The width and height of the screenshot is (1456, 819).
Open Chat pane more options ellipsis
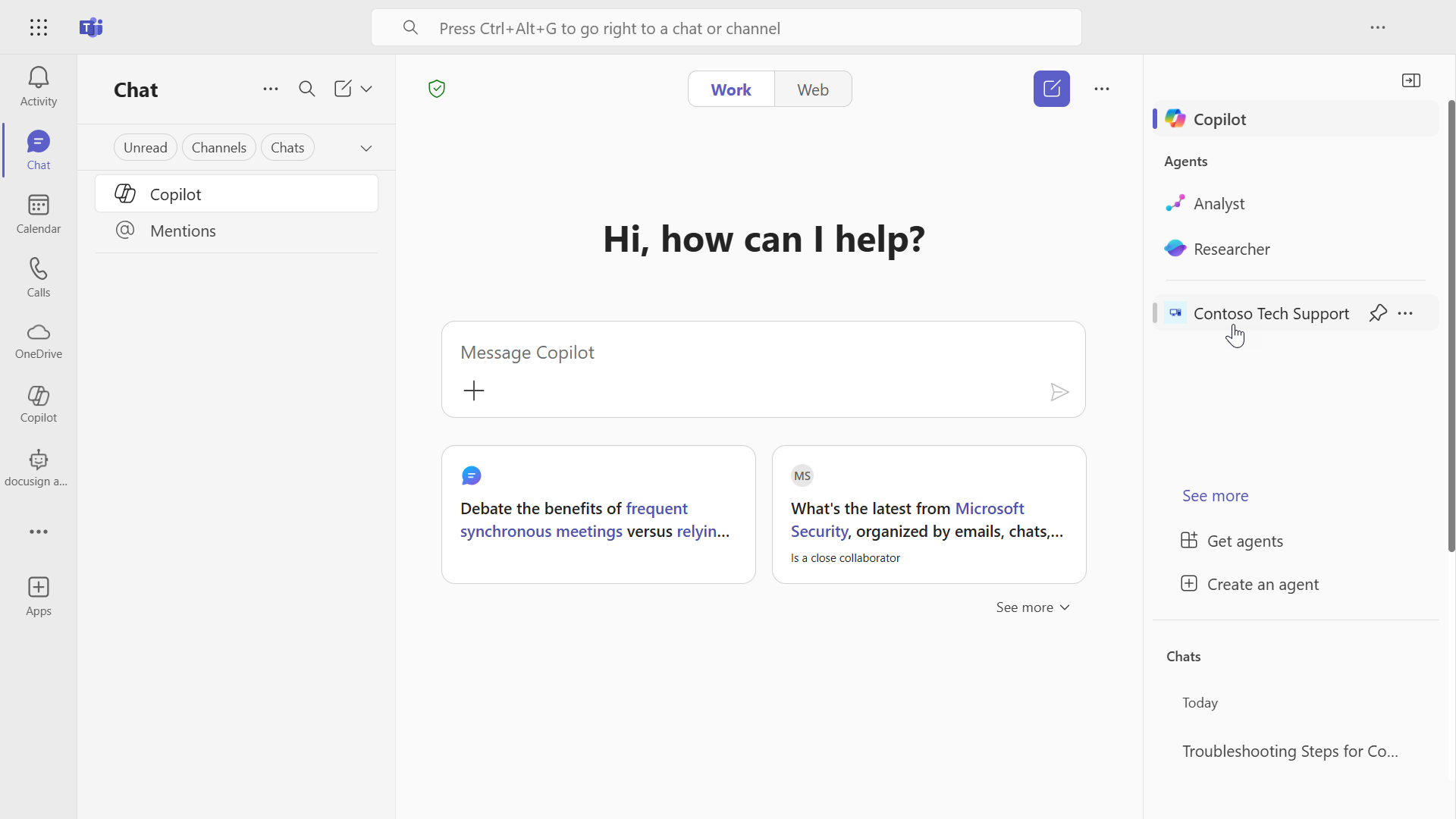(x=271, y=89)
